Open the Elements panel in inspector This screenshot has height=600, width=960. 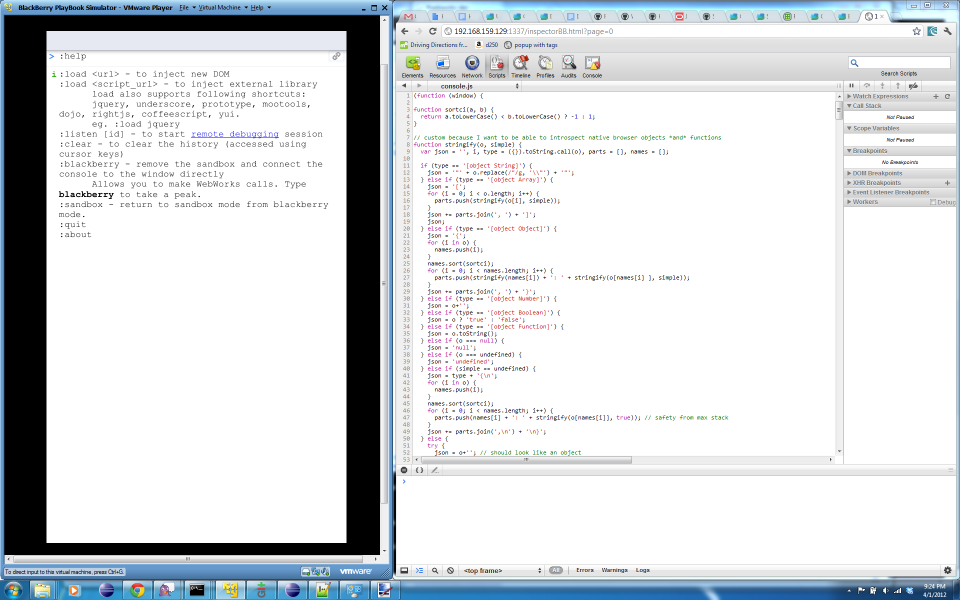coord(412,66)
